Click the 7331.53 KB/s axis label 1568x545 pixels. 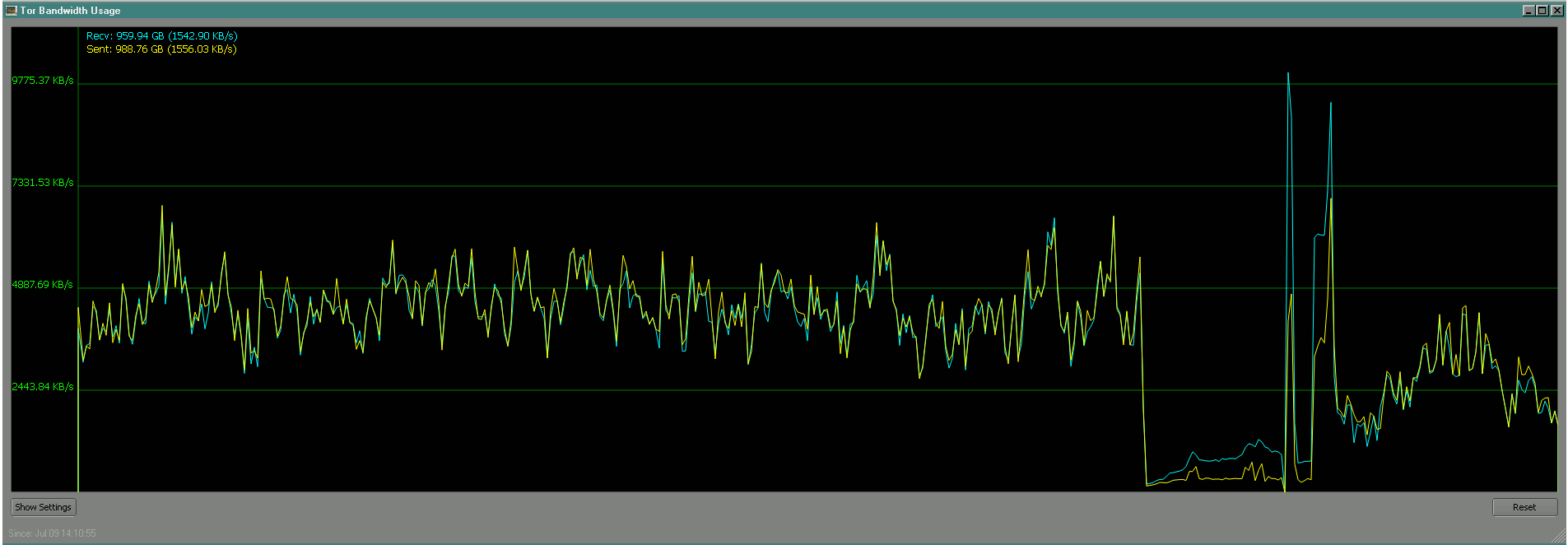(x=43, y=183)
